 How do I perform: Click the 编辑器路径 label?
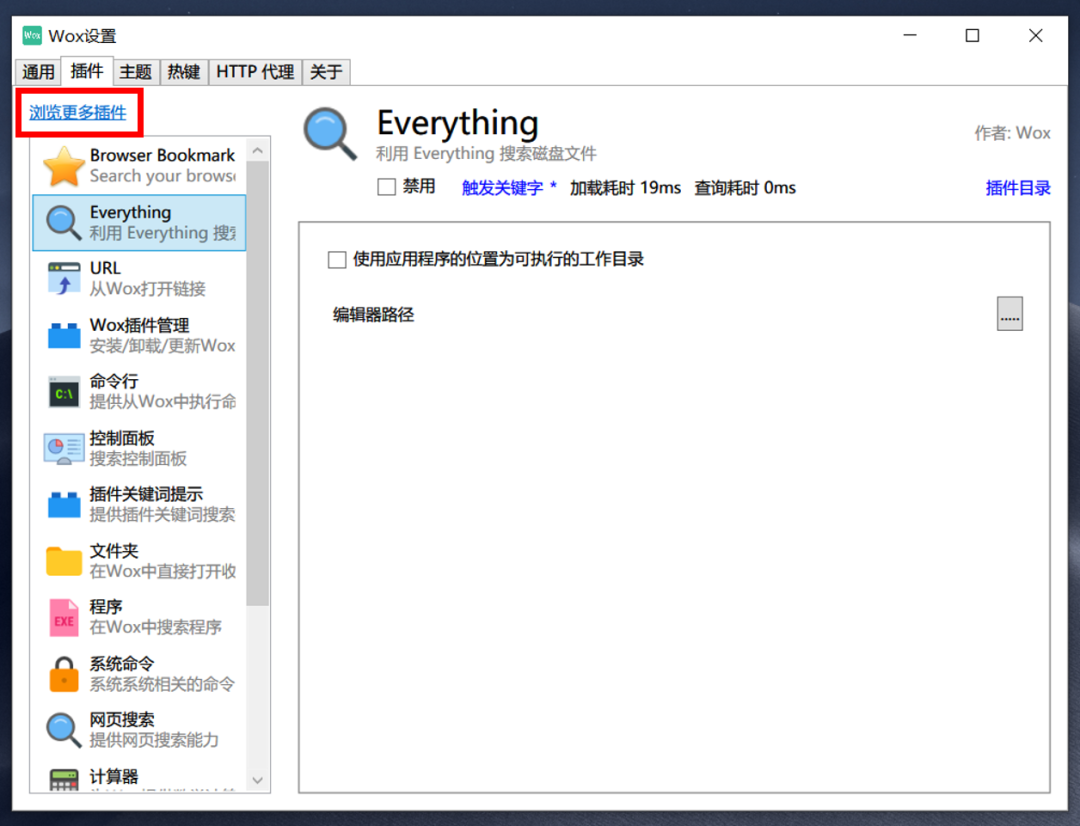click(373, 315)
